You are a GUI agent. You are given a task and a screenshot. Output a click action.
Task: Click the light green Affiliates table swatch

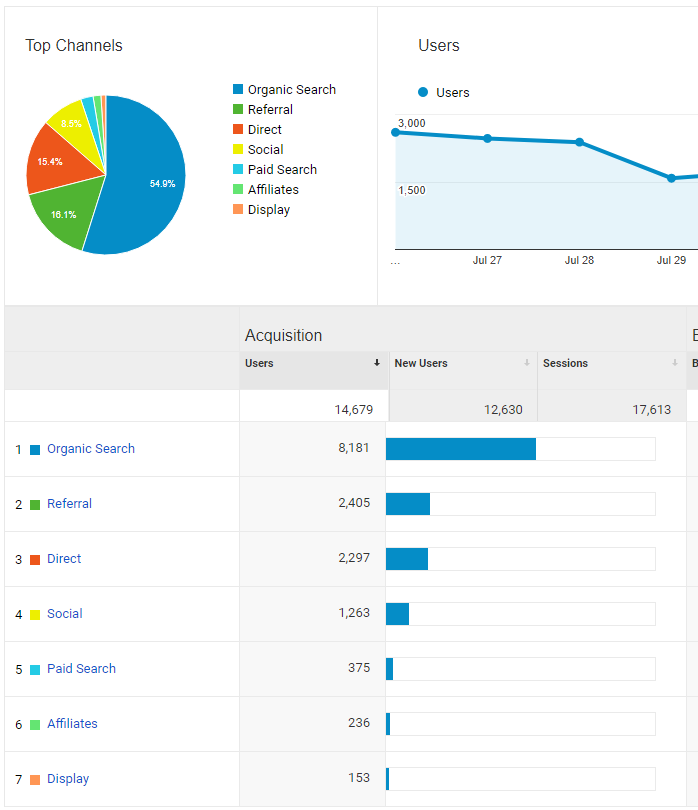point(35,725)
